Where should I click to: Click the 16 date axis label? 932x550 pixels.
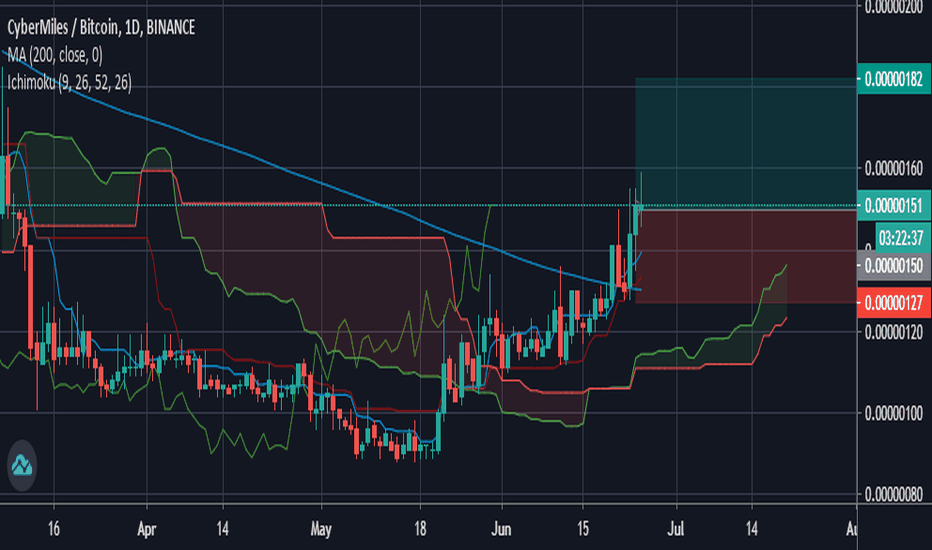[53, 529]
